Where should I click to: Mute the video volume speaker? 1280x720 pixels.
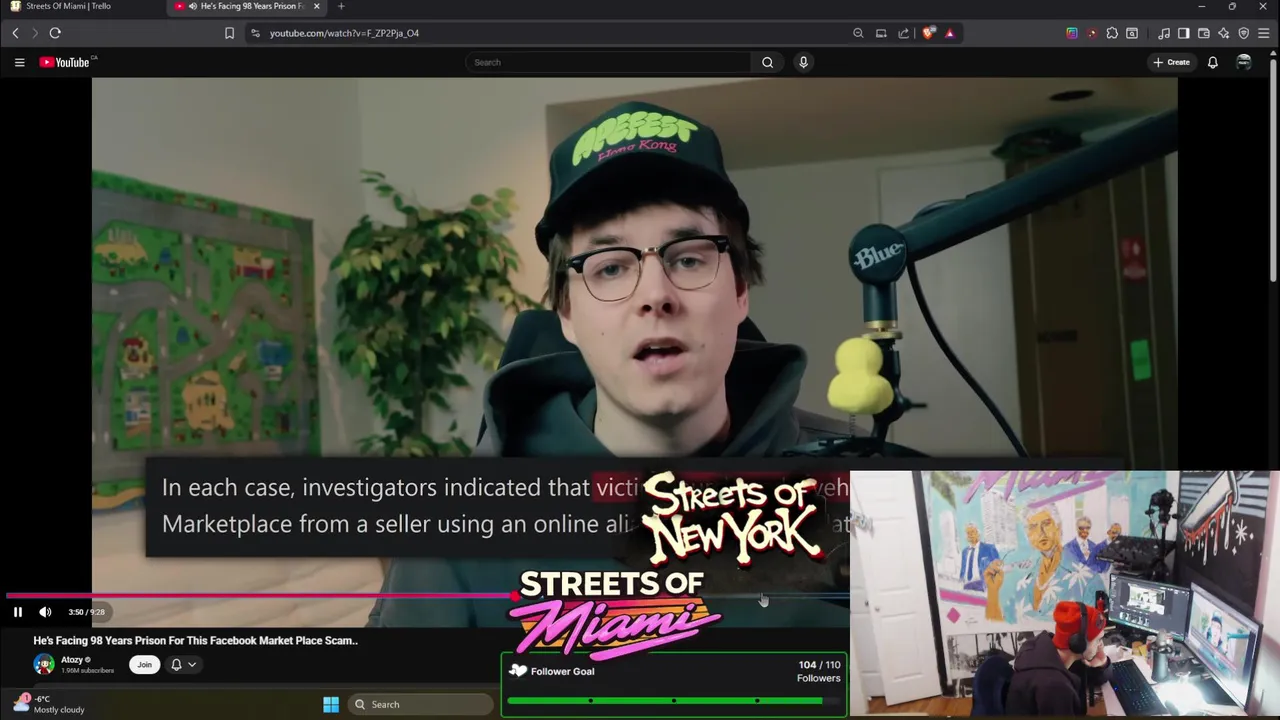[45, 612]
